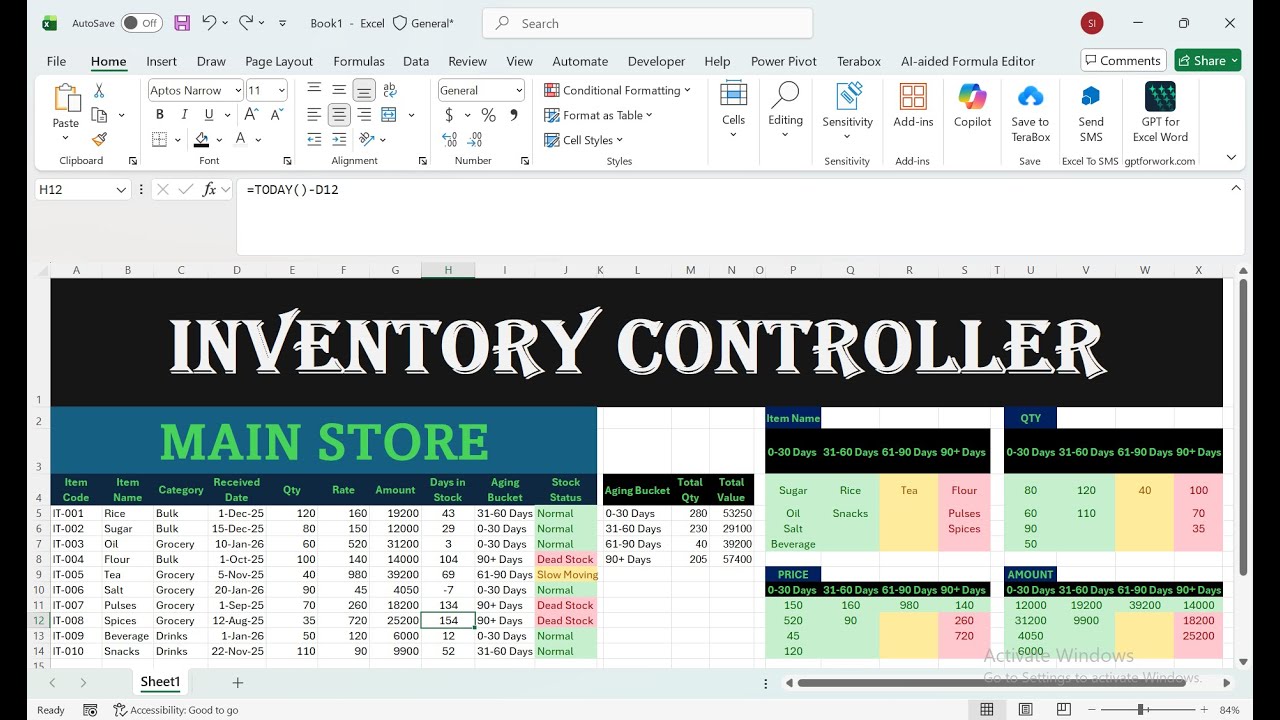Apply the accounting dollar format icon
This screenshot has height=720, width=1280.
(x=449, y=115)
